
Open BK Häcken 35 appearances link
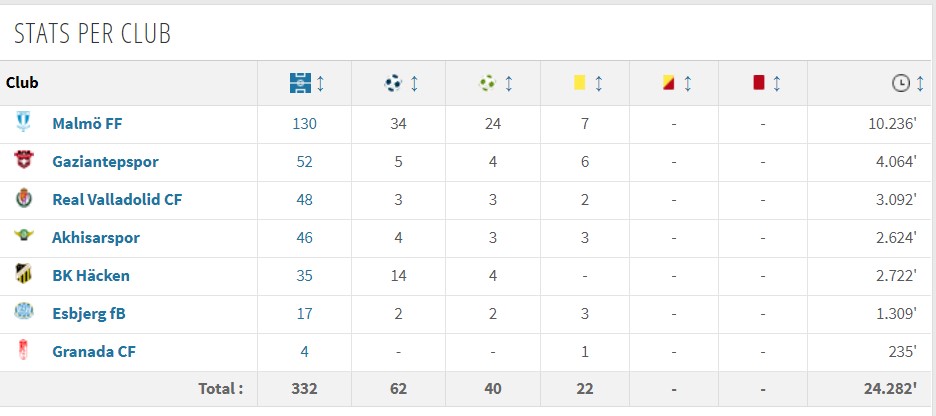click(x=304, y=276)
